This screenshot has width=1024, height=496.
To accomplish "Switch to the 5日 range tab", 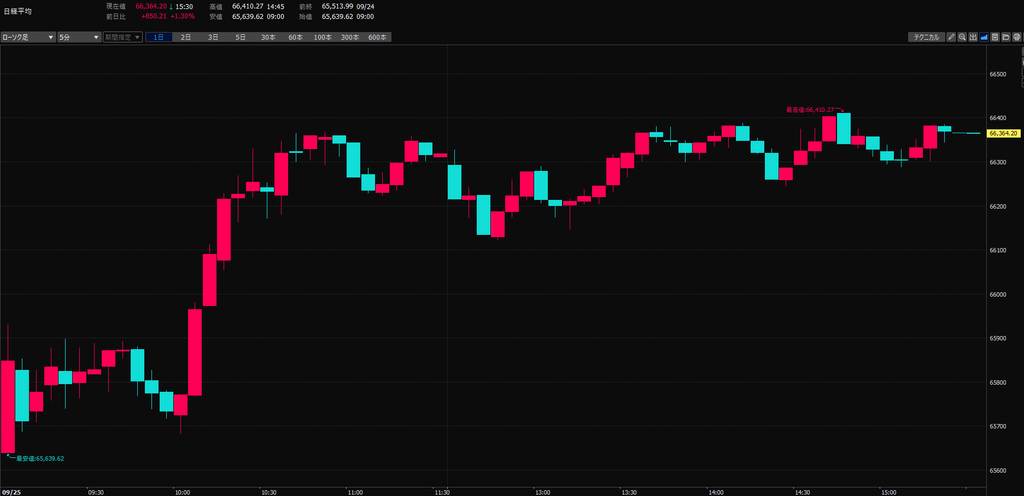I will (x=240, y=38).
